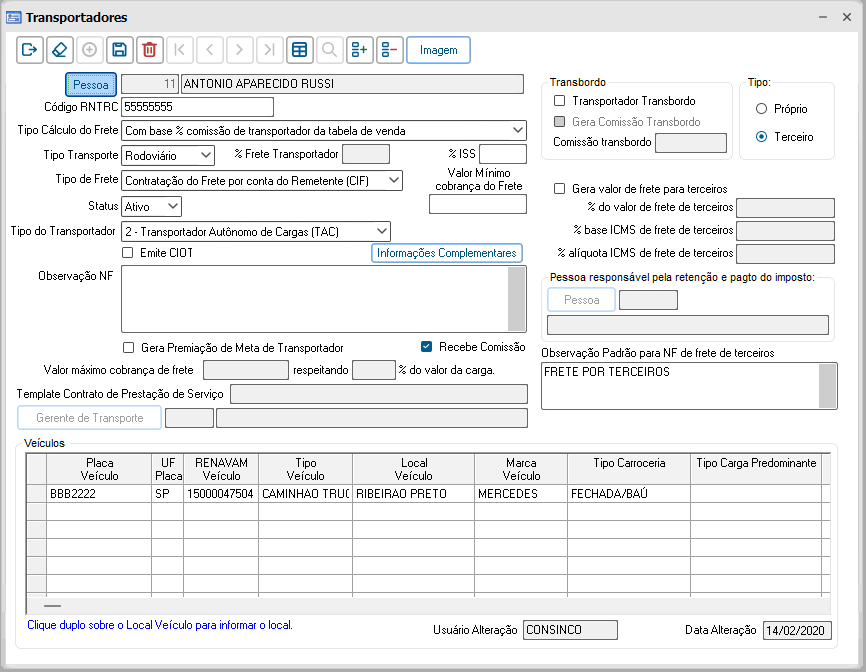Open the Tipo Cálculo do Frete dropdown
Viewport: 866px width, 672px height.
(x=517, y=130)
